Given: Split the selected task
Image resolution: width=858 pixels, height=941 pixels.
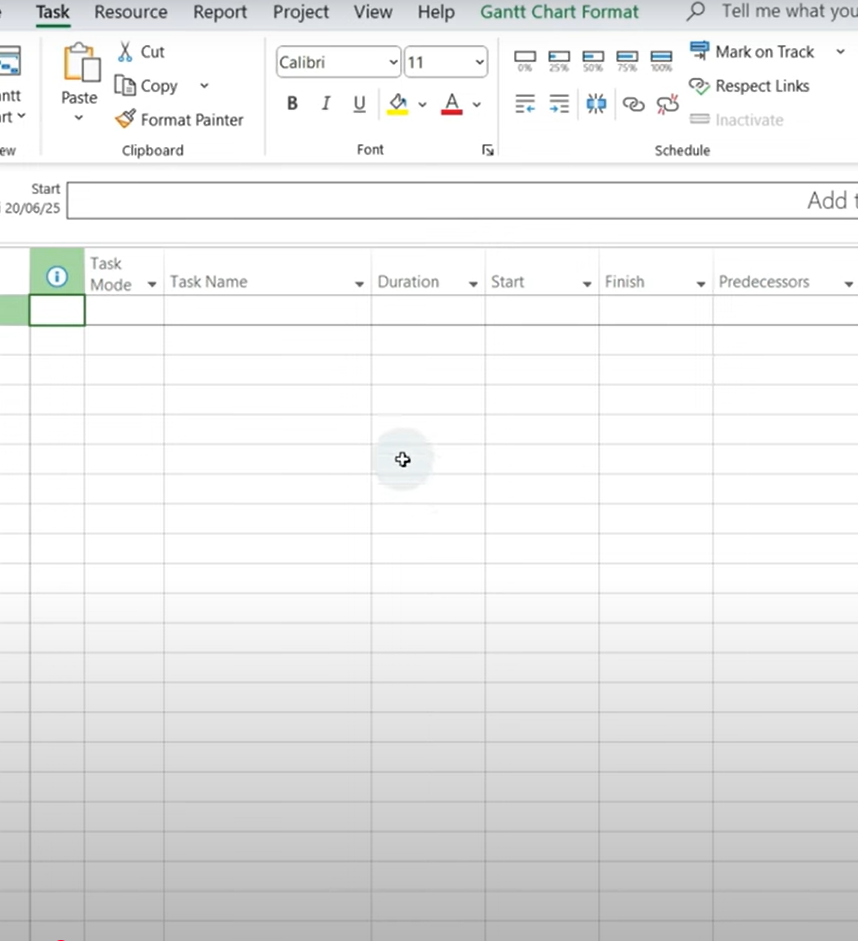Looking at the screenshot, I should coord(596,103).
